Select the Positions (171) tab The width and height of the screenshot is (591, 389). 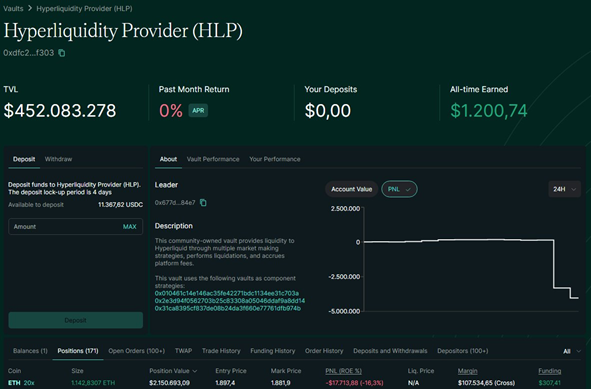tap(78, 351)
